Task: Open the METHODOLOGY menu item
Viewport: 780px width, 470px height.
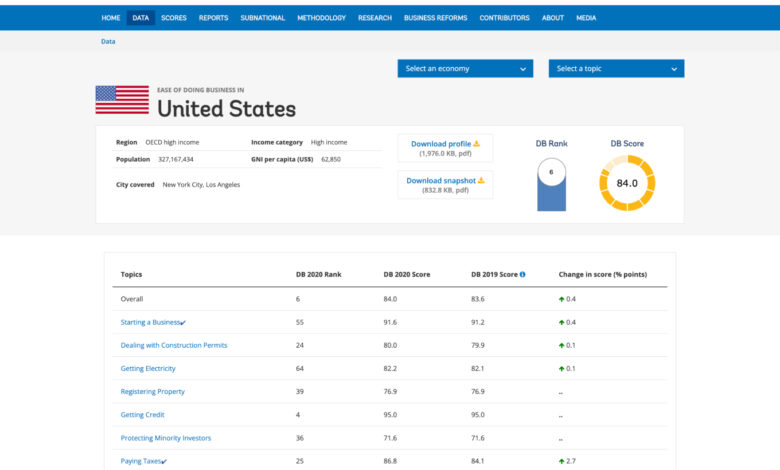Action: 321,18
